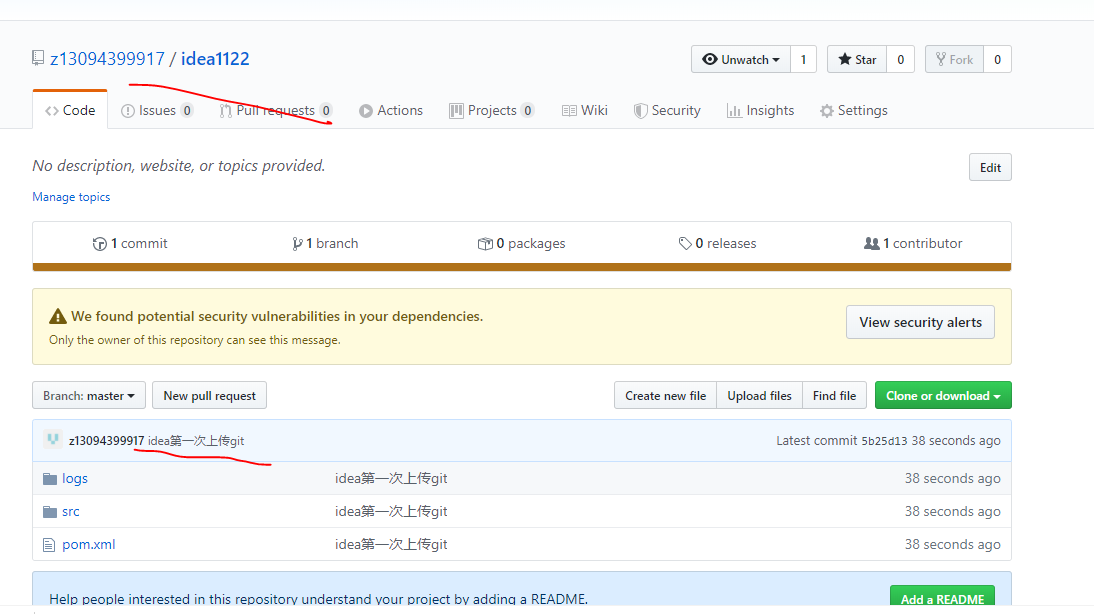Switch to the Actions tab

(x=391, y=110)
